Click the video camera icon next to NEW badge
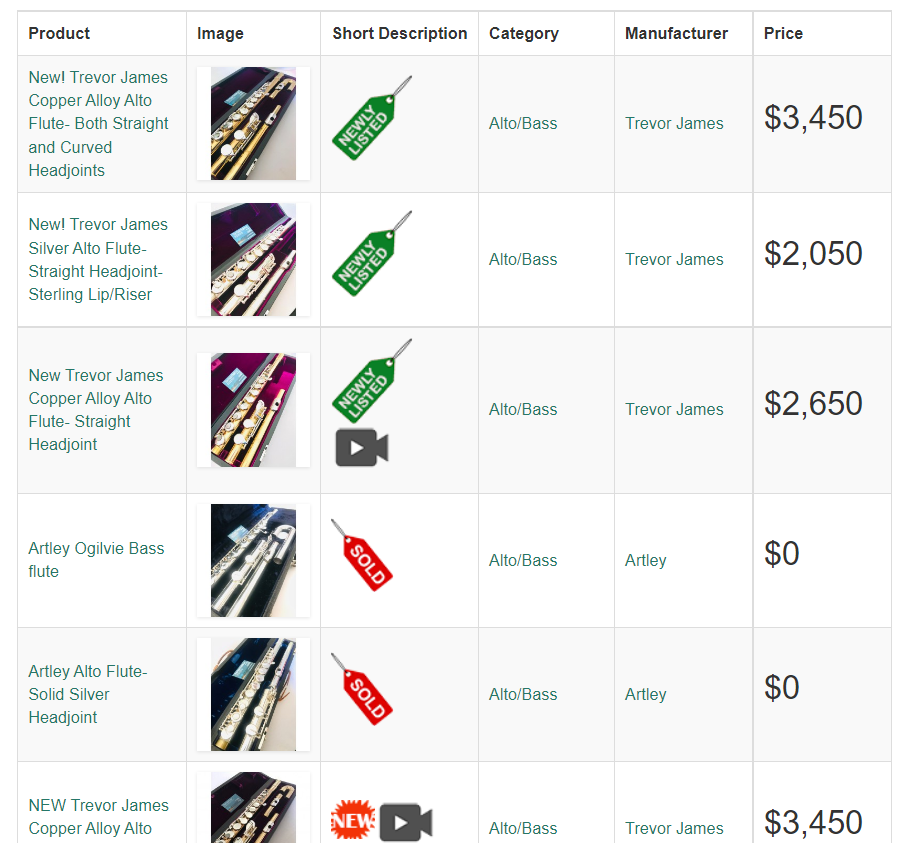Screen dimensions: 915x843 click(406, 822)
